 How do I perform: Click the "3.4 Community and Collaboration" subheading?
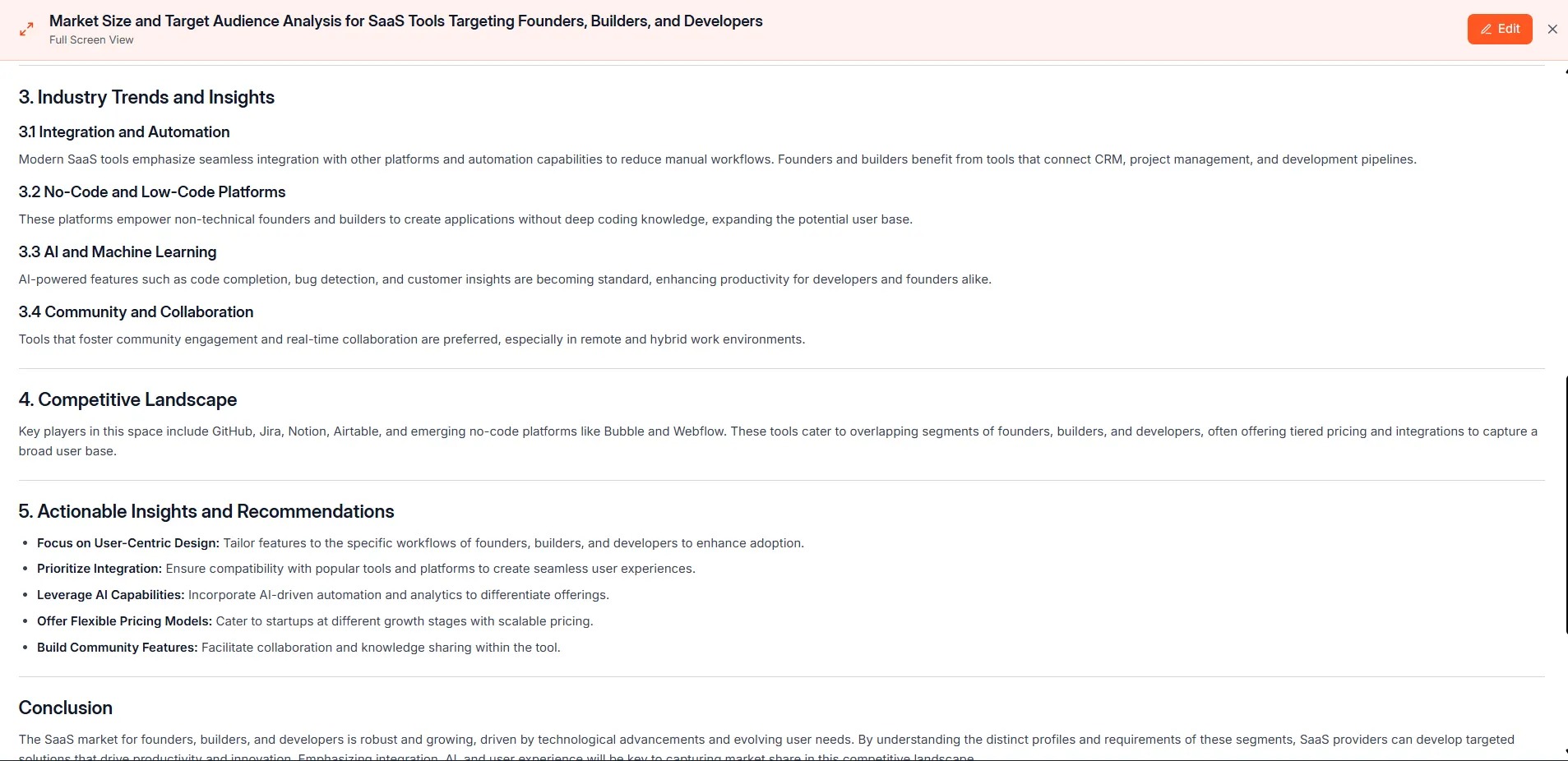136,312
